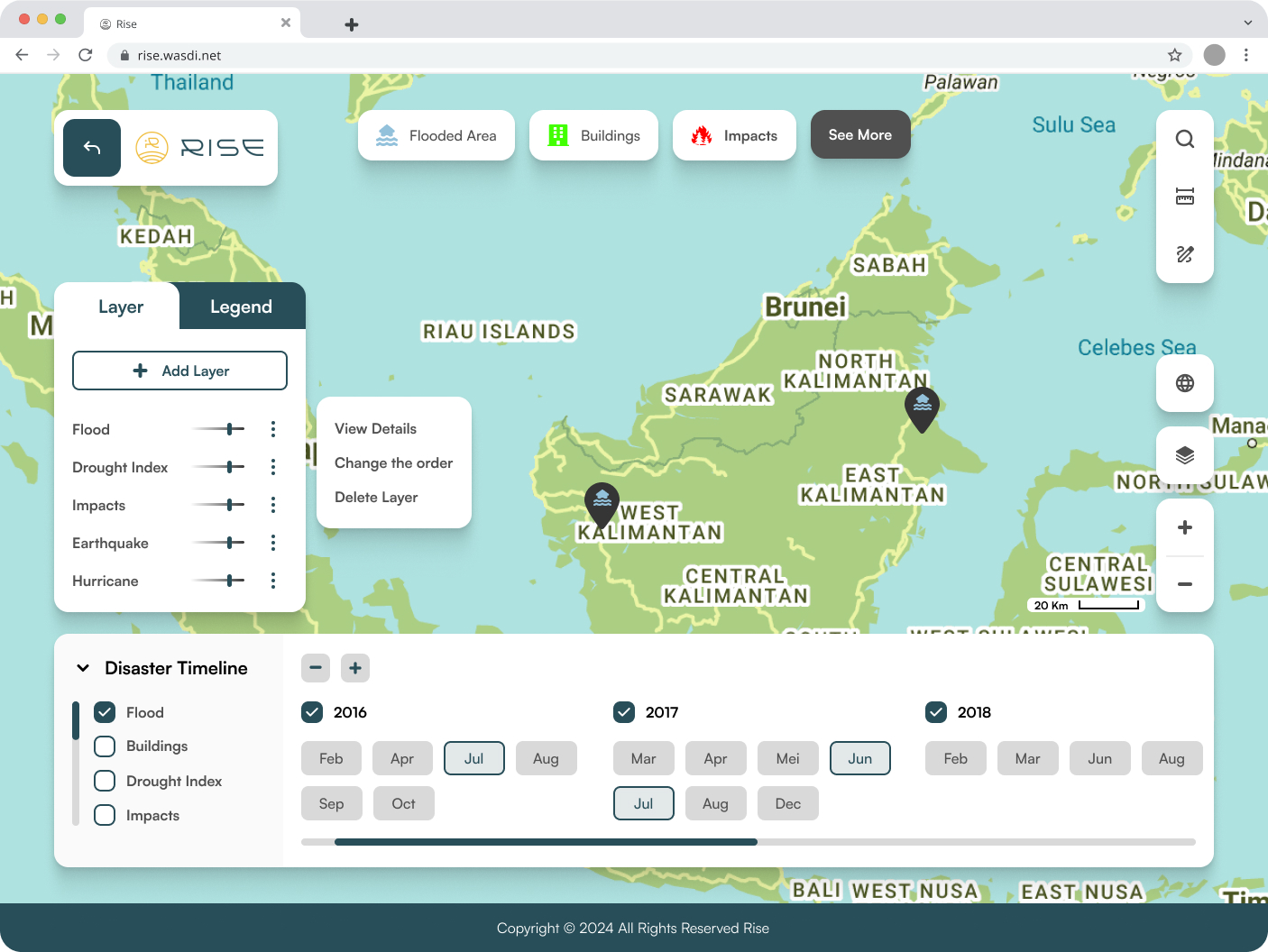
Task: Open the map search magnifier tool
Action: click(x=1185, y=139)
